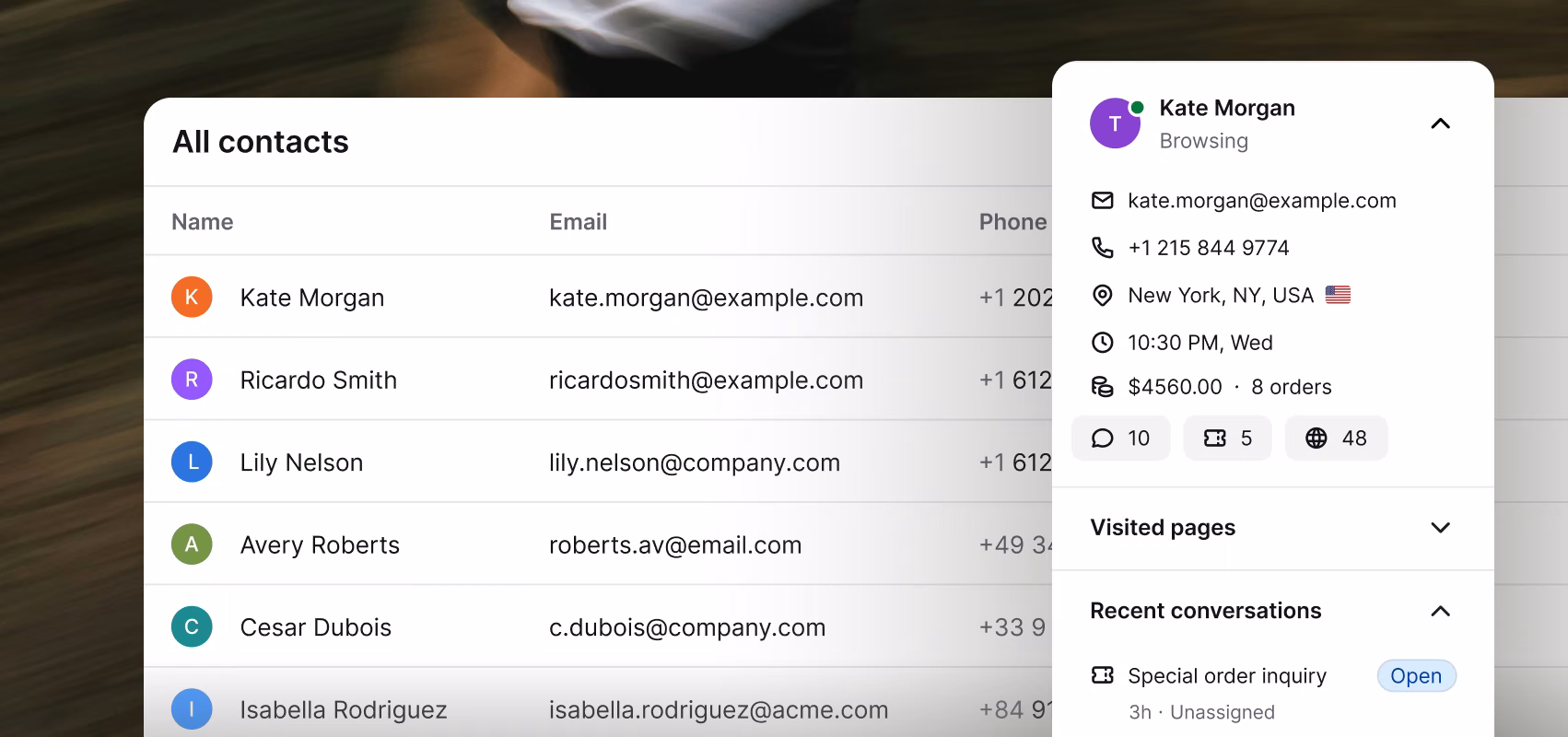Click Avery Roberts' green A avatar
The height and width of the screenshot is (737, 1568).
[192, 544]
